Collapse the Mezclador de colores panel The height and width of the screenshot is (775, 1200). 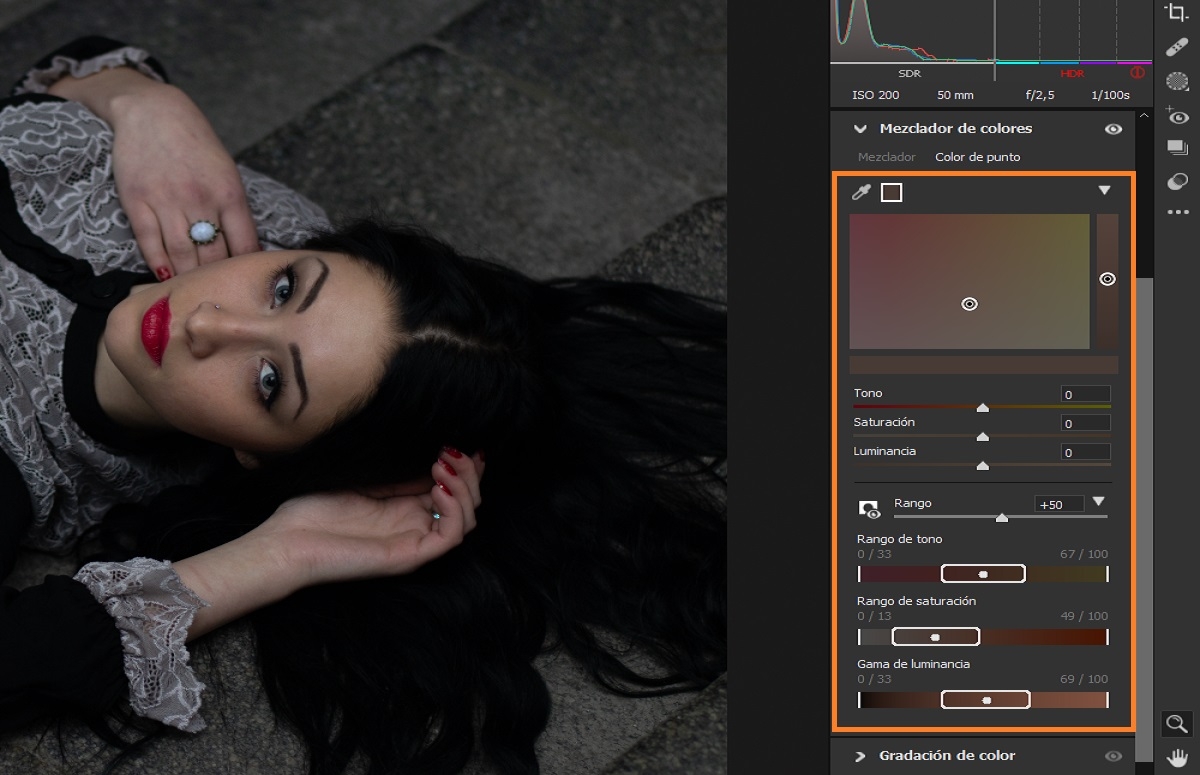coord(860,129)
